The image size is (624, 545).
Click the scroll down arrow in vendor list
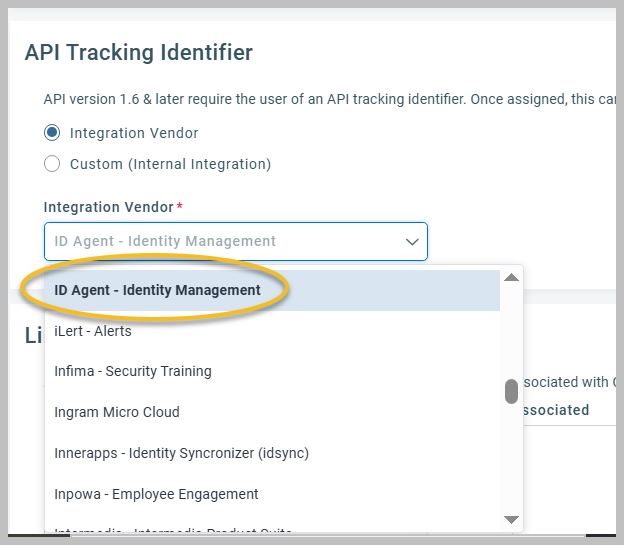pos(511,520)
